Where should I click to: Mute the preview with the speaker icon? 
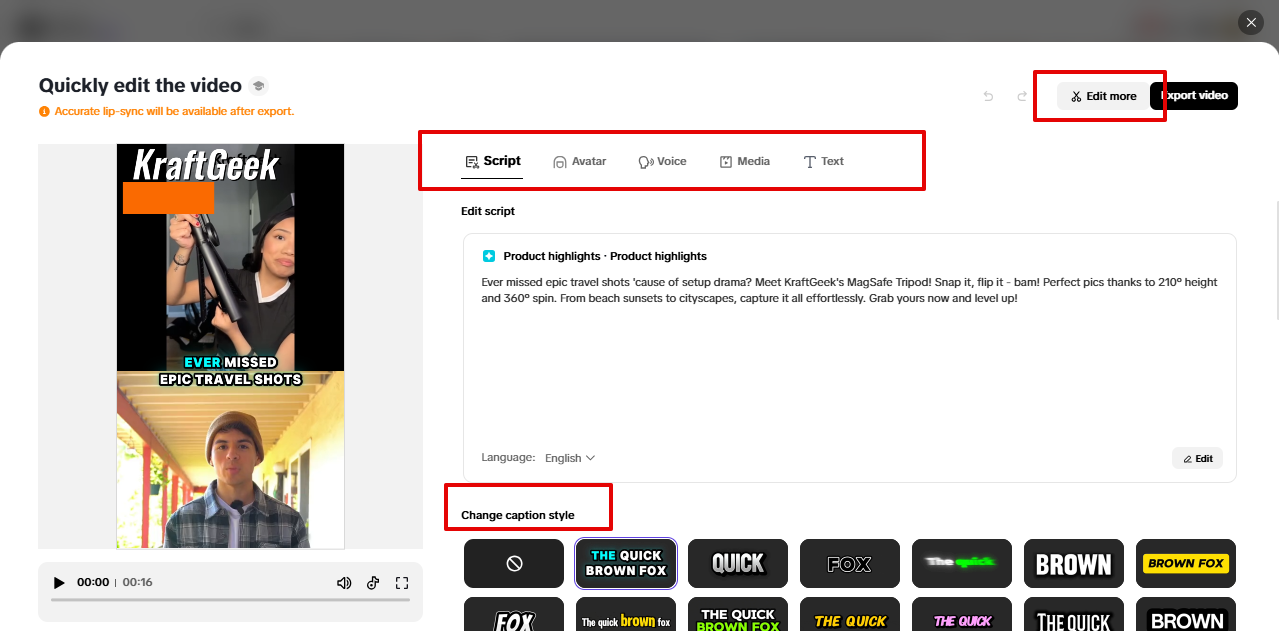[x=344, y=583]
